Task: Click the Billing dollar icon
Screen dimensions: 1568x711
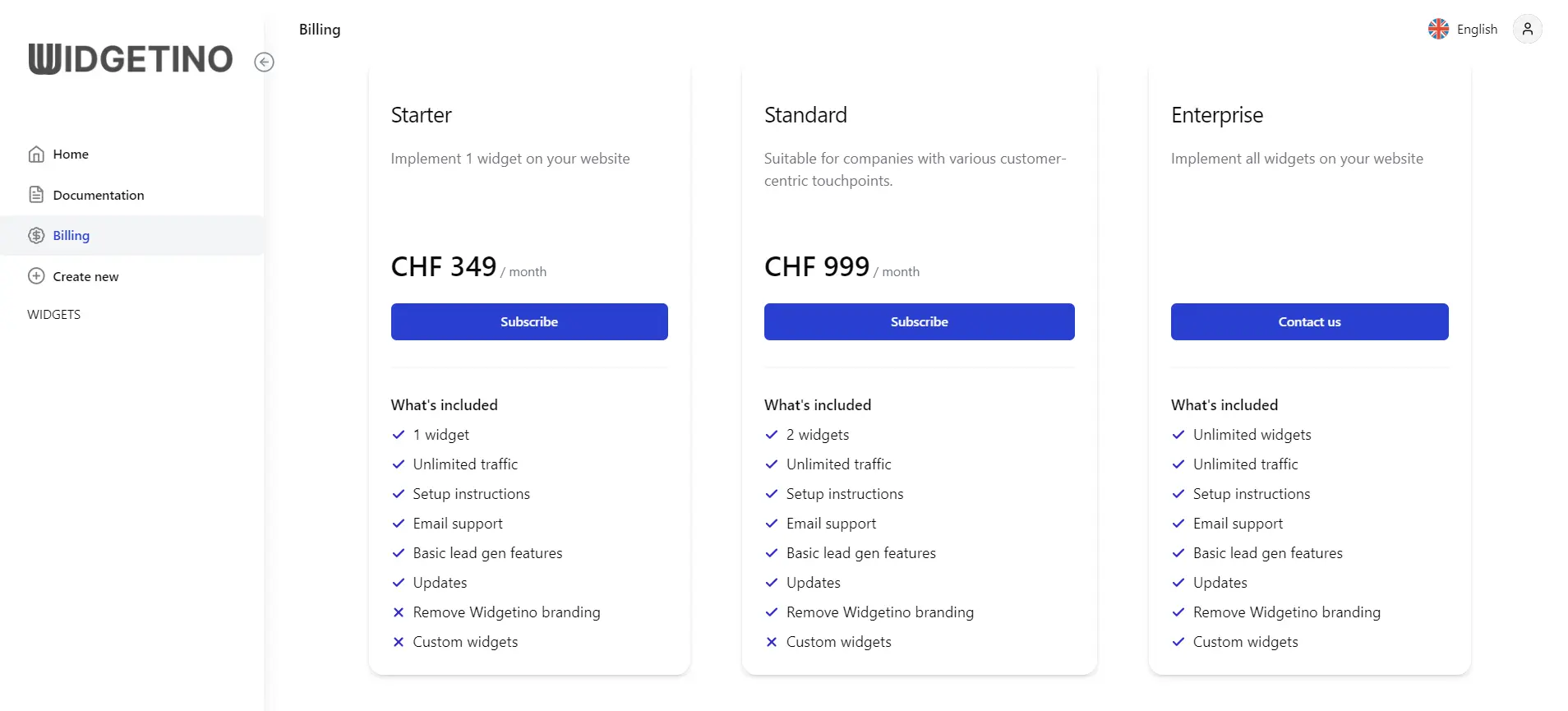Action: (36, 235)
